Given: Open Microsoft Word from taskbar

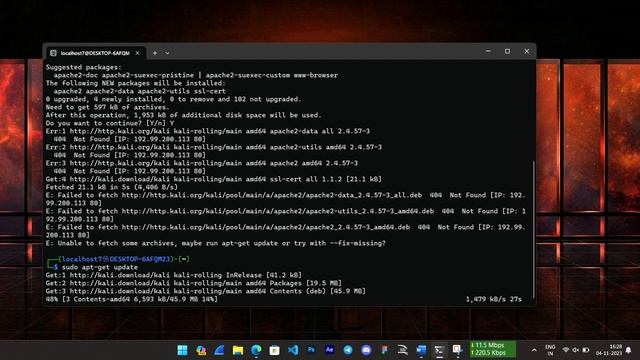Looking at the screenshot, I should point(421,350).
